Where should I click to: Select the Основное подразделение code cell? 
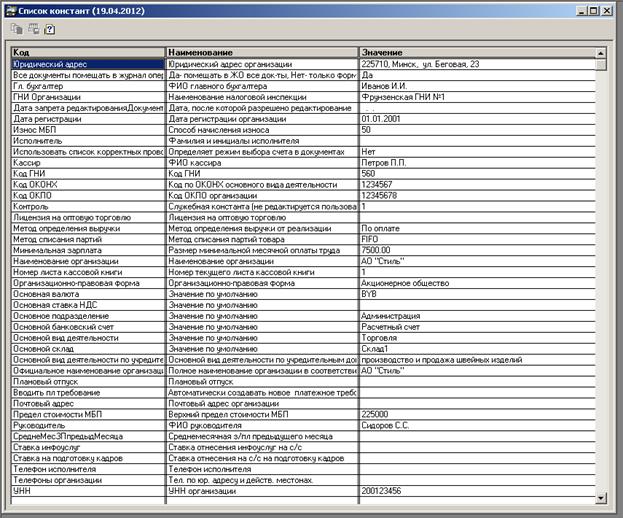click(88, 316)
